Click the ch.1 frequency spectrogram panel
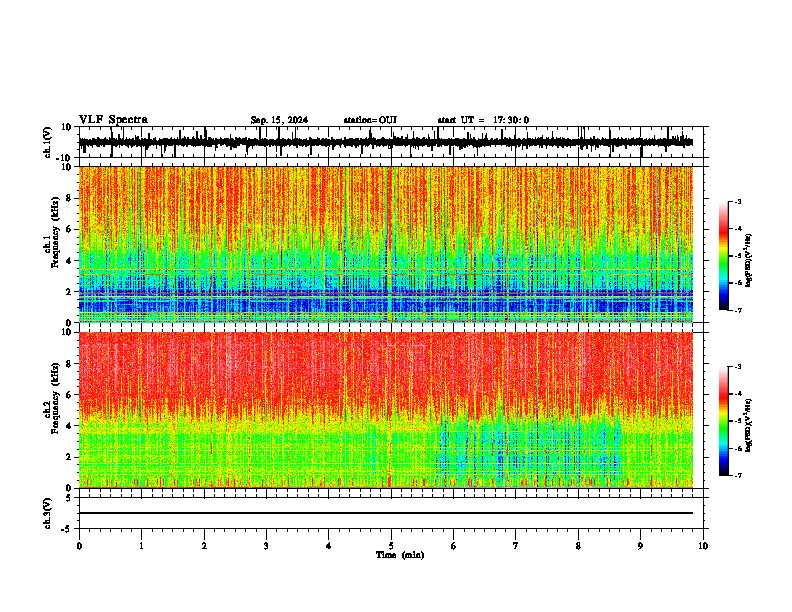This screenshot has height=612, width=792. (x=386, y=244)
